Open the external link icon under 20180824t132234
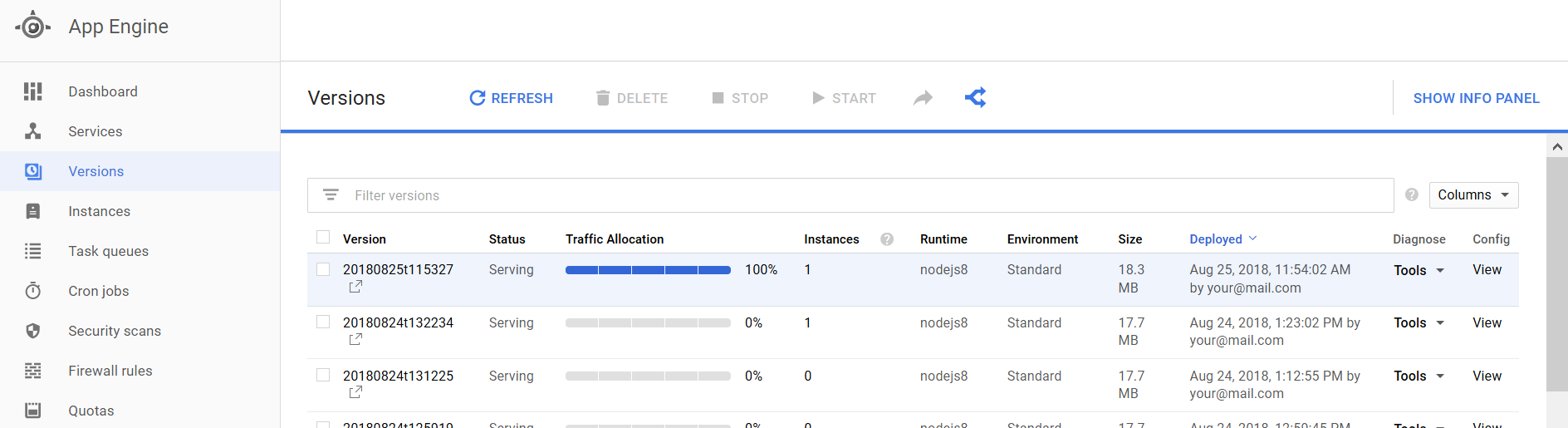The width and height of the screenshot is (1568, 428). click(355, 339)
